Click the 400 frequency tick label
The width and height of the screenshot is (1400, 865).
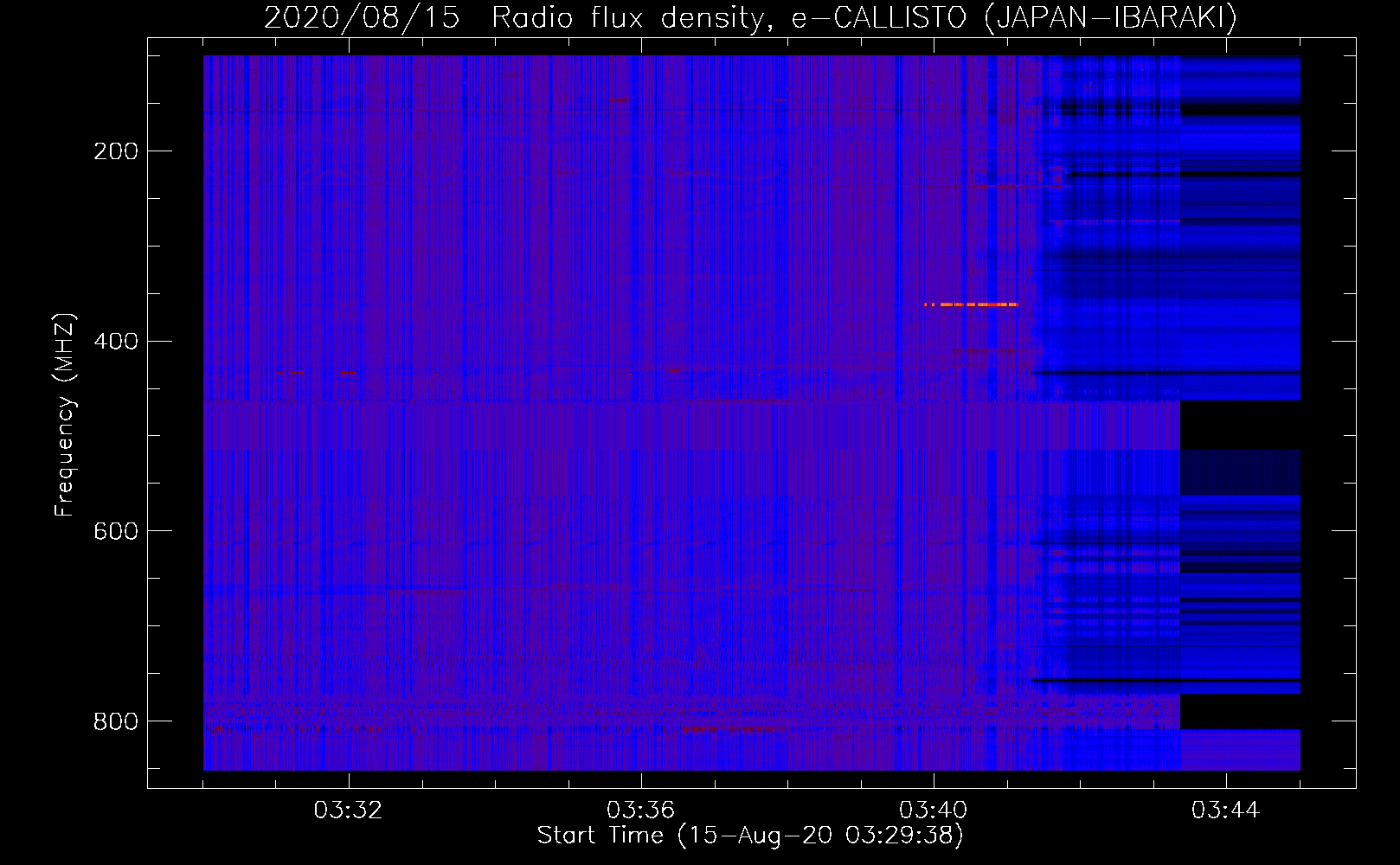(x=116, y=342)
